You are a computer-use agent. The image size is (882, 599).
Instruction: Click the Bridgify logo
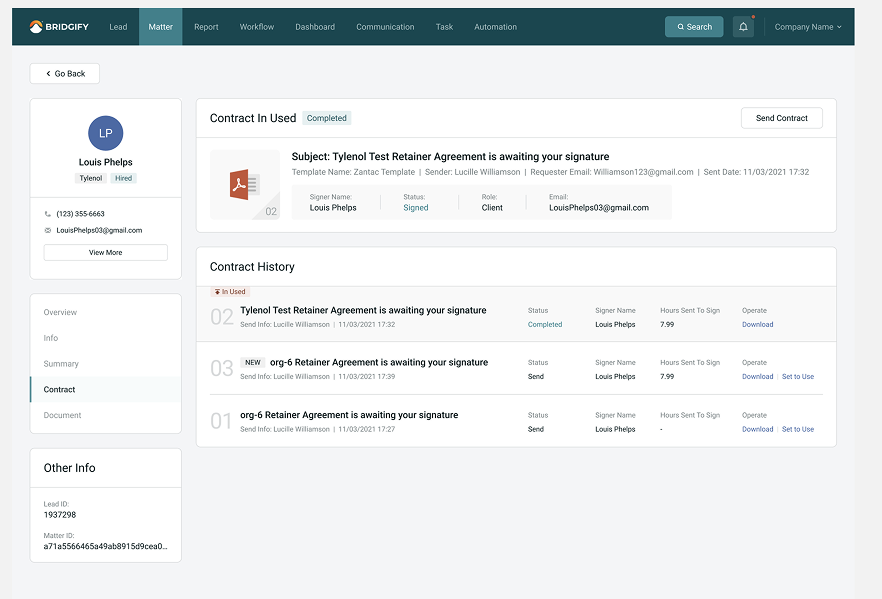click(59, 26)
